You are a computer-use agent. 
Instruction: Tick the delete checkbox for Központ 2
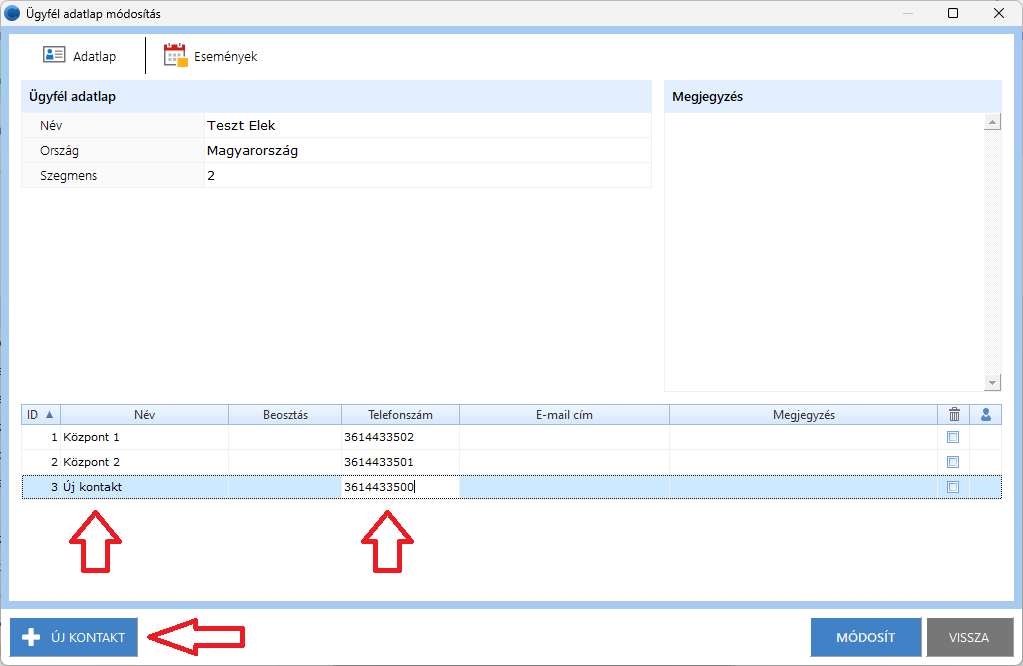point(953,462)
